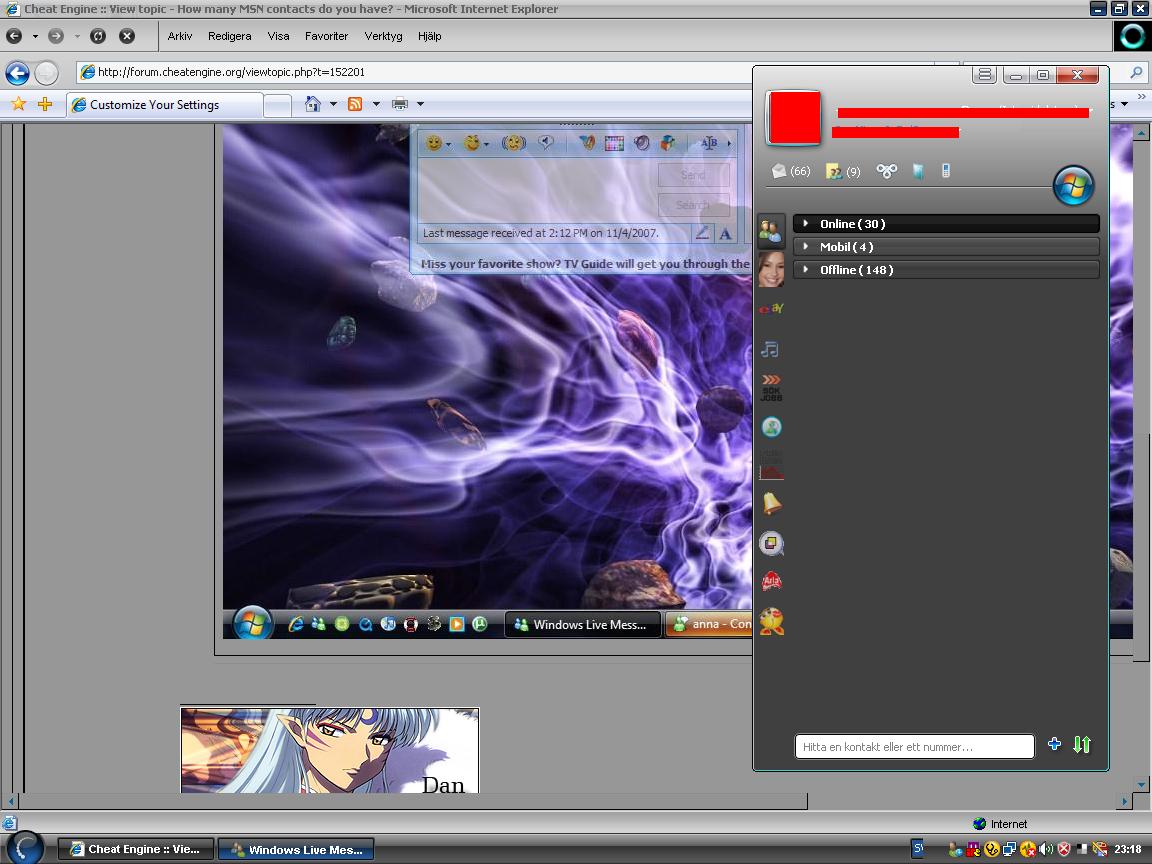Screen dimensions: 1152x864
Task: Click the page scrollbar up arrow
Action: 1141,133
